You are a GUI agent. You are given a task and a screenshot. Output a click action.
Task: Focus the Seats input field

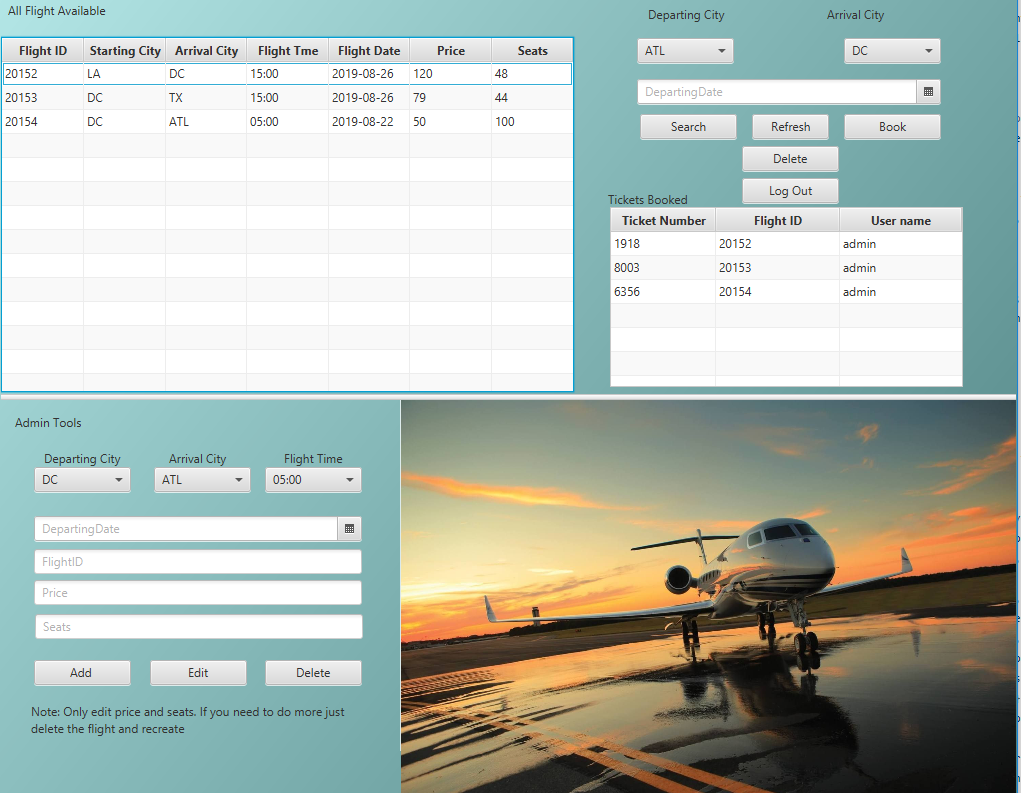point(199,627)
